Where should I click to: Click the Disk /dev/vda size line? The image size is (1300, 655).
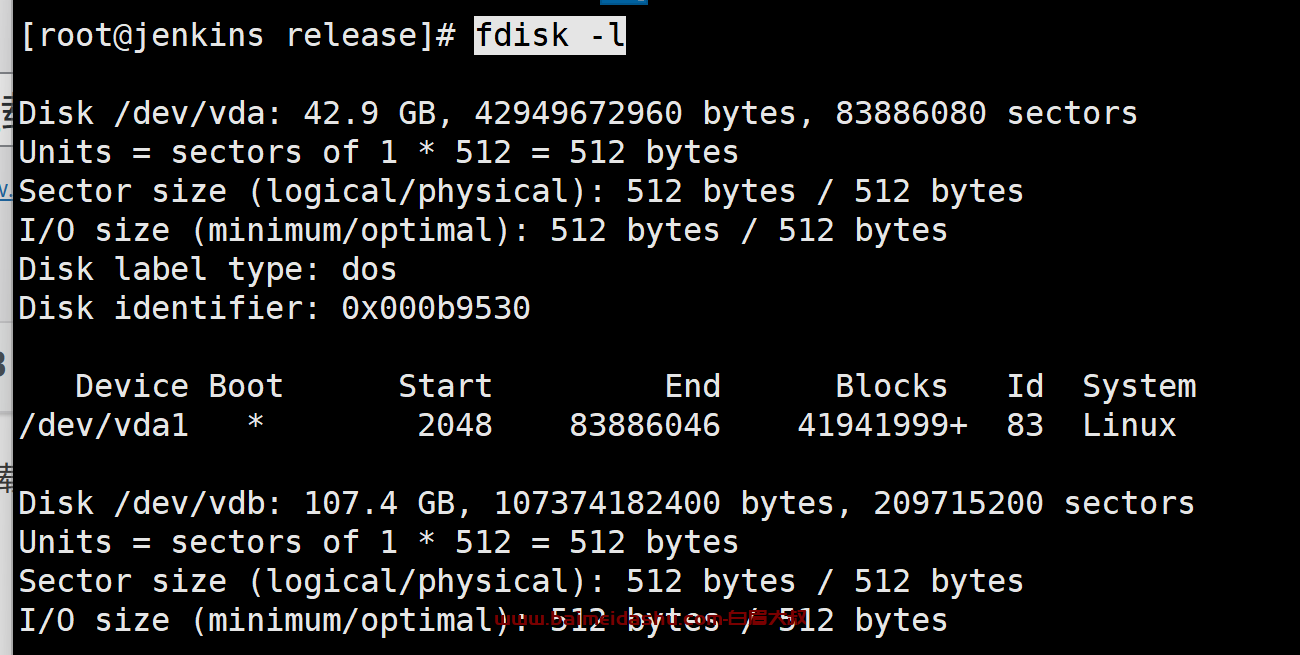[x=578, y=114]
